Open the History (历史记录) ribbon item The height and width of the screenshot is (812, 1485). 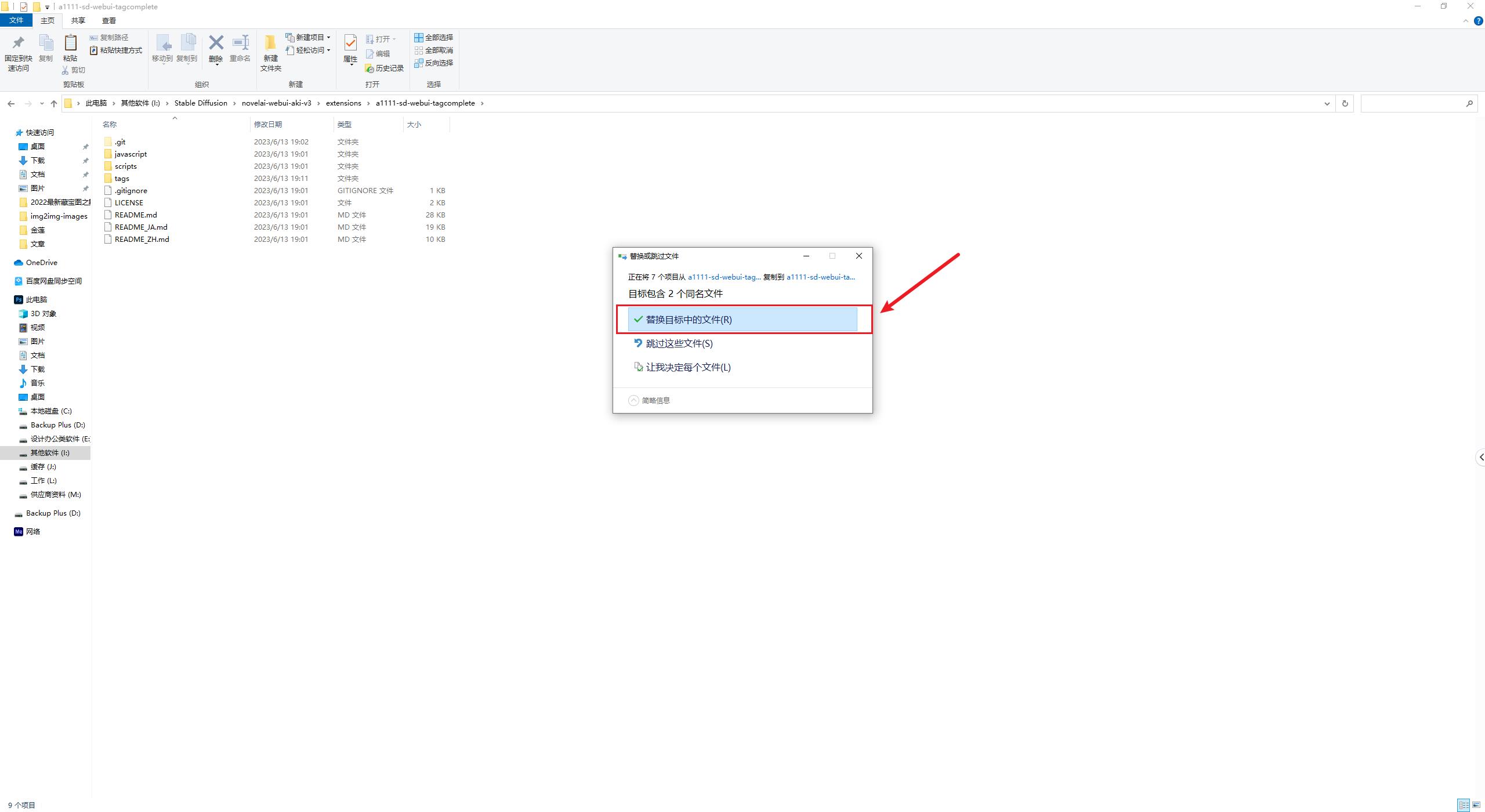click(x=384, y=68)
